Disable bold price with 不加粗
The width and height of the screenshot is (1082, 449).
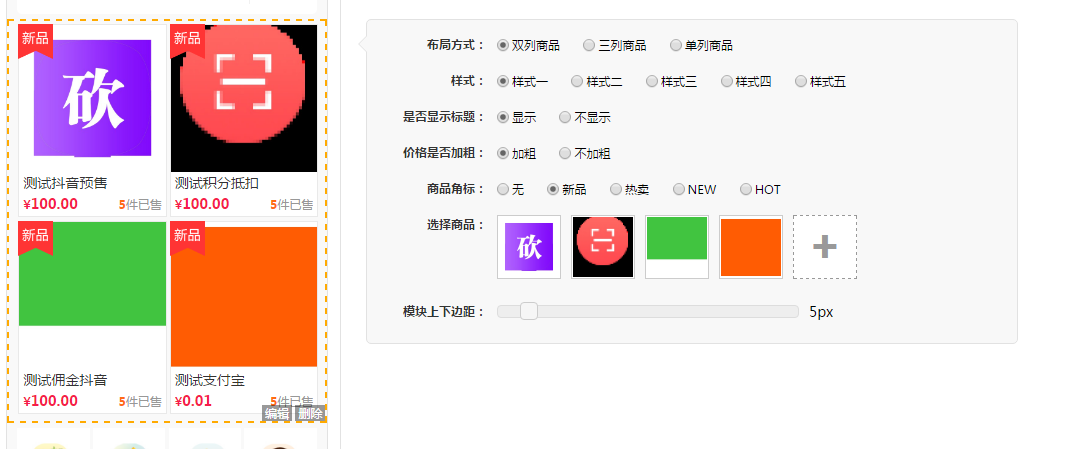point(564,153)
